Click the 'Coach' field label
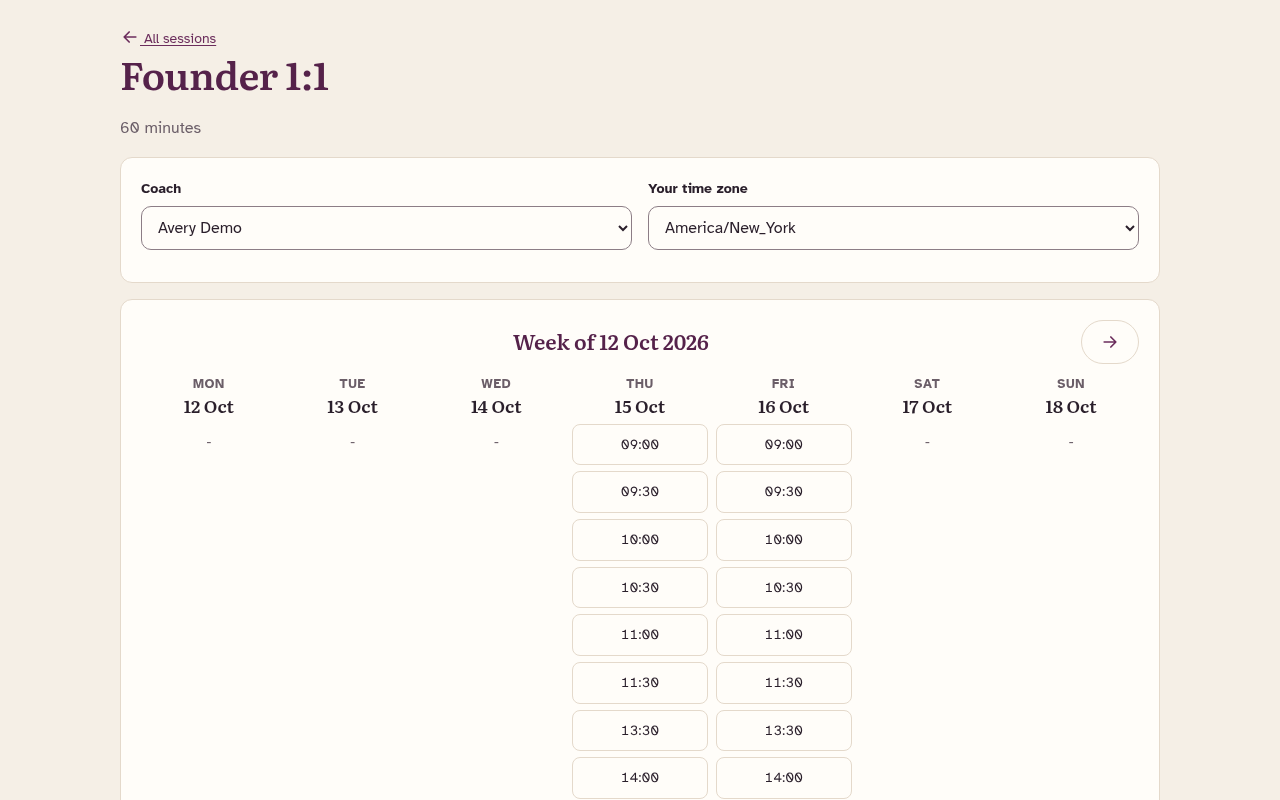The image size is (1280, 800). point(161,188)
